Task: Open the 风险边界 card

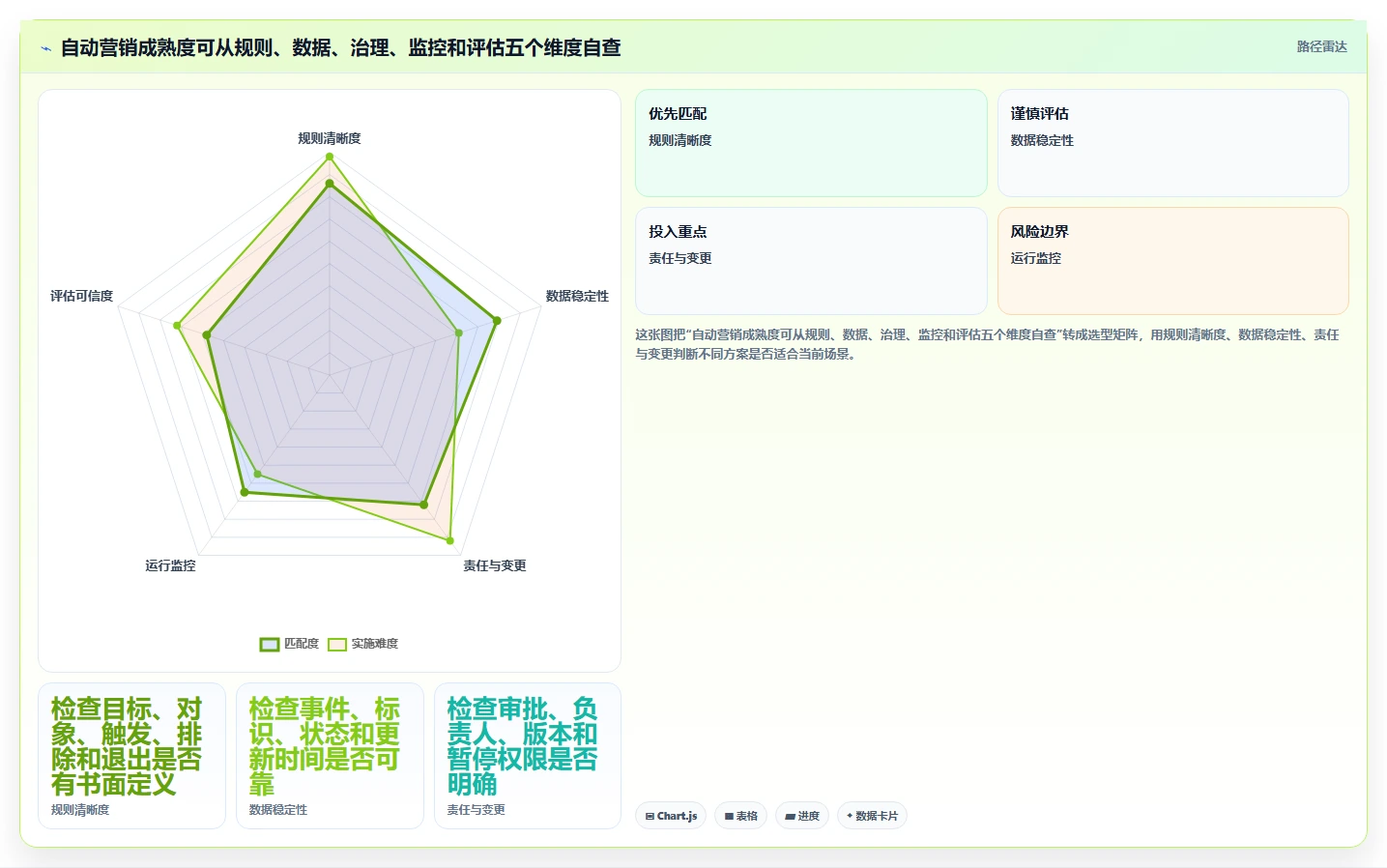Action: point(1172,261)
